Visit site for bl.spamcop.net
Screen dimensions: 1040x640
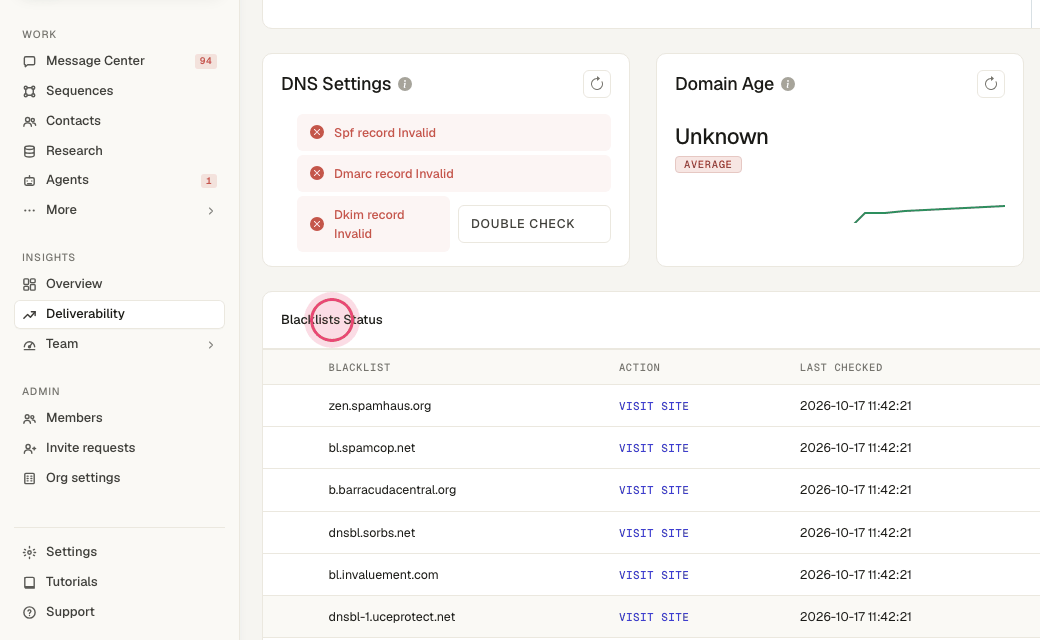[654, 448]
